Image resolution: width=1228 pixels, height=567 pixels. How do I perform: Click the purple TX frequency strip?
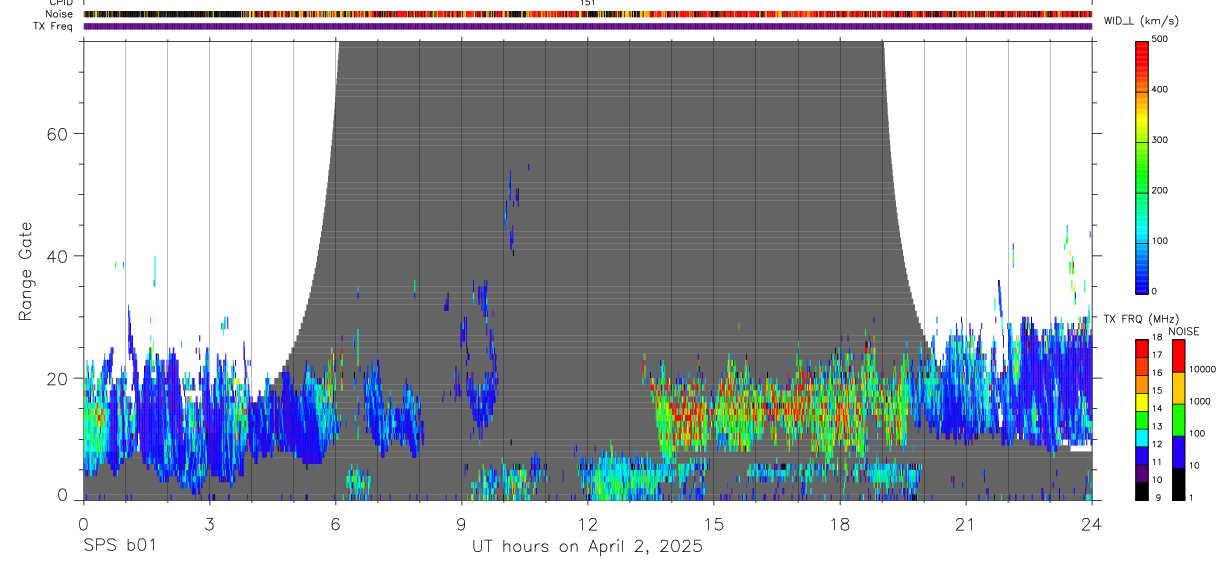(588, 26)
